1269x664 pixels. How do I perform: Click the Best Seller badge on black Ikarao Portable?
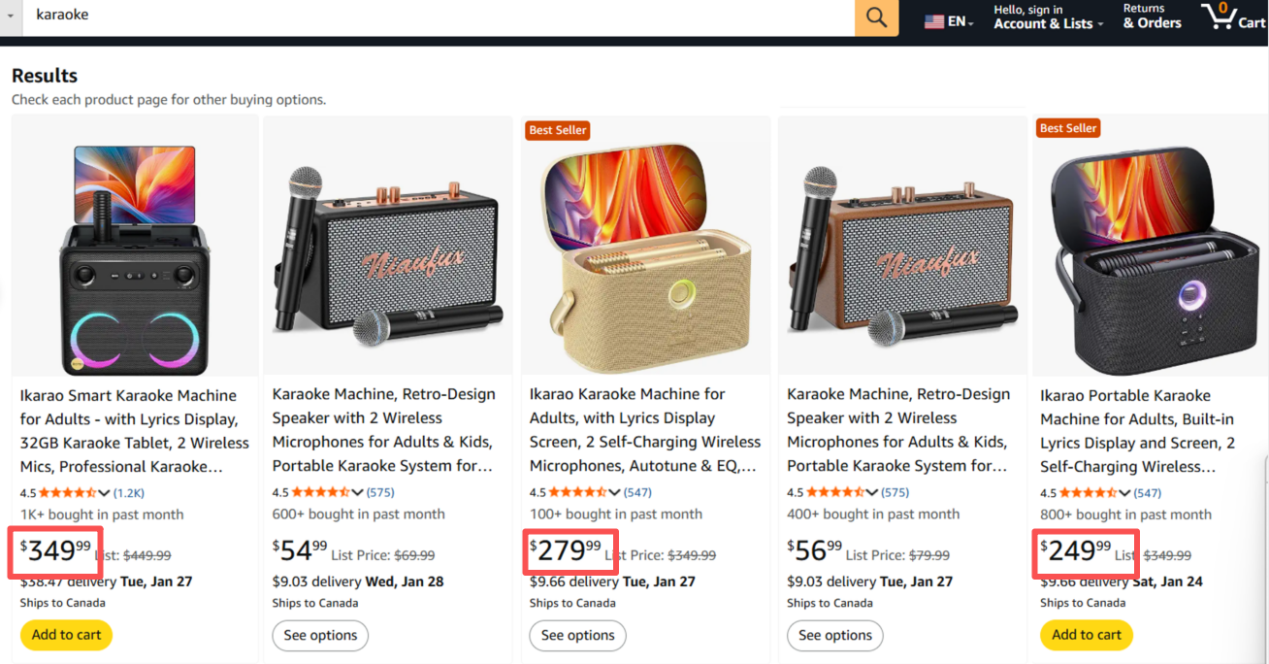point(1069,128)
